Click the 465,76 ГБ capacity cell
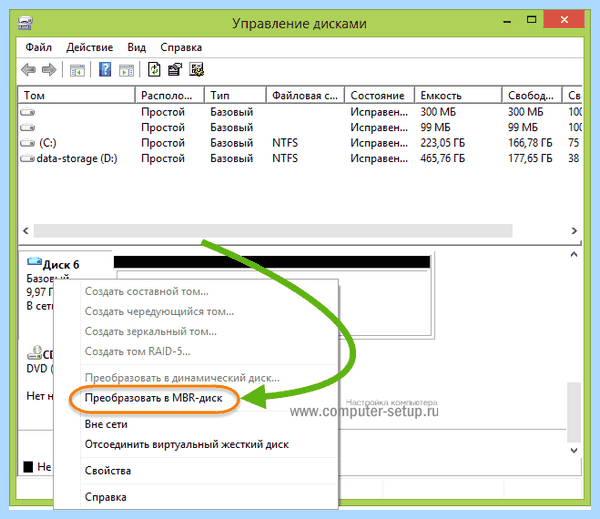The image size is (600, 519). (443, 158)
